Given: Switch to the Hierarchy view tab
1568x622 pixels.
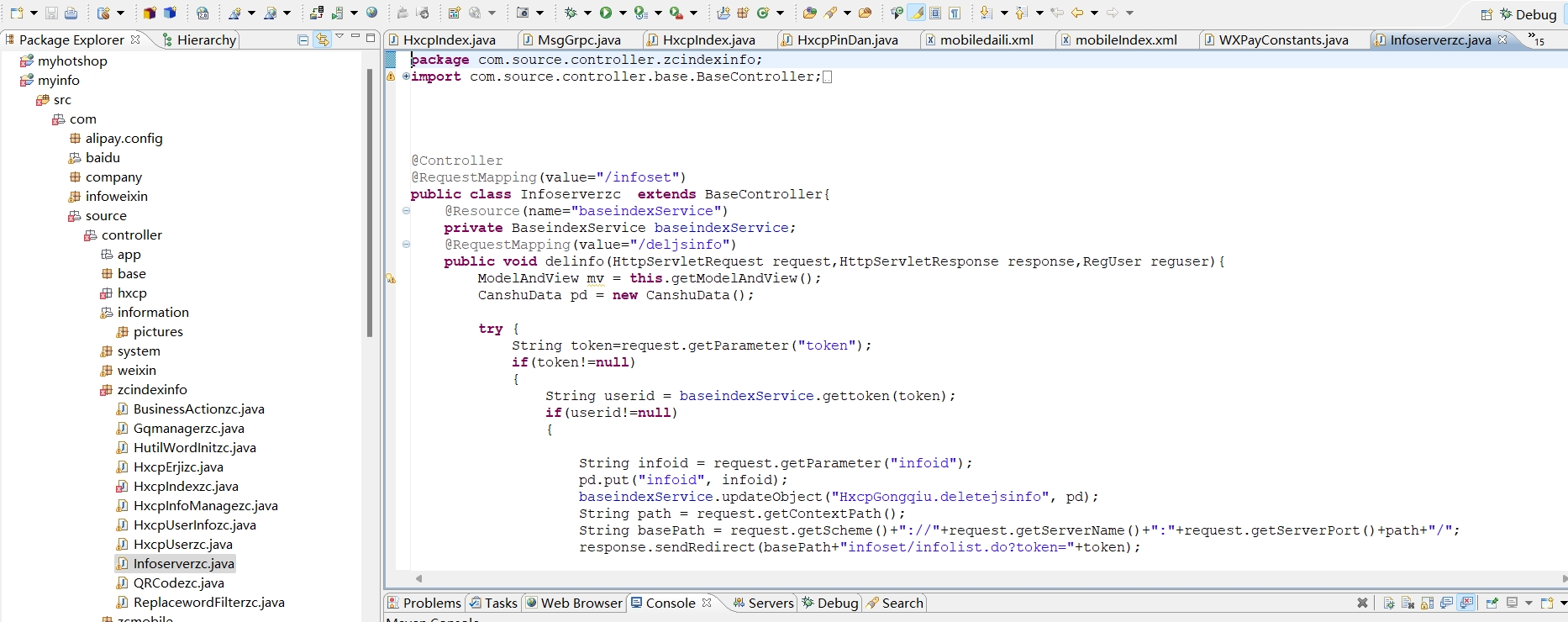Looking at the screenshot, I should tap(199, 40).
